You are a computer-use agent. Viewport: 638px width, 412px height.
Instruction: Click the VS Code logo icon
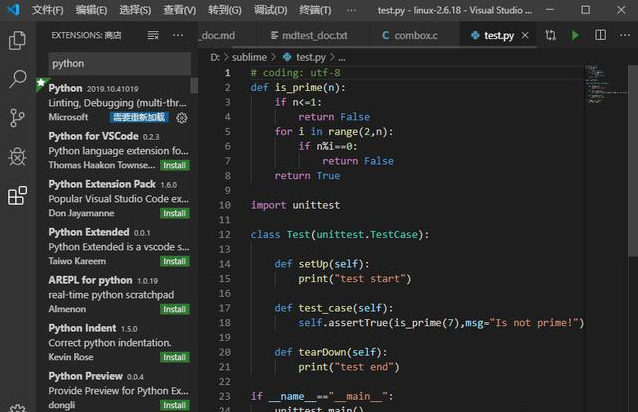point(13,9)
